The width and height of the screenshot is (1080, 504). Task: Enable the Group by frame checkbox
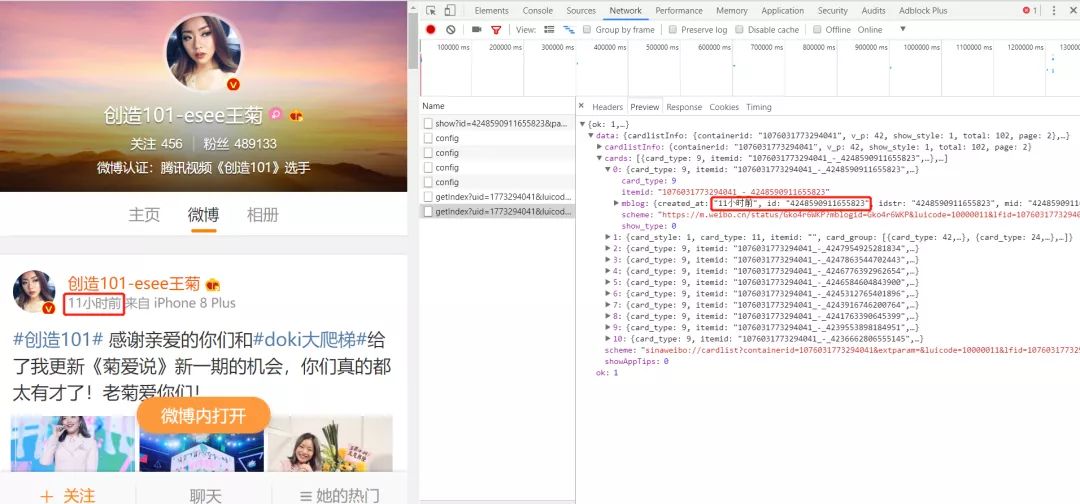(x=587, y=30)
